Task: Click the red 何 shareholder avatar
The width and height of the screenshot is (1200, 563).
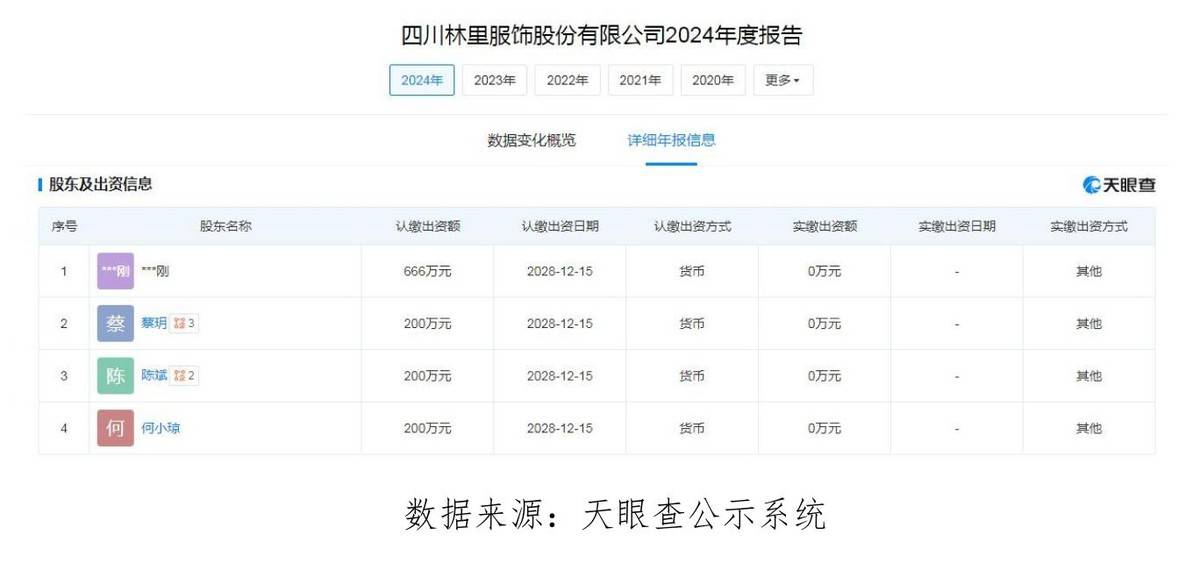Action: 115,428
